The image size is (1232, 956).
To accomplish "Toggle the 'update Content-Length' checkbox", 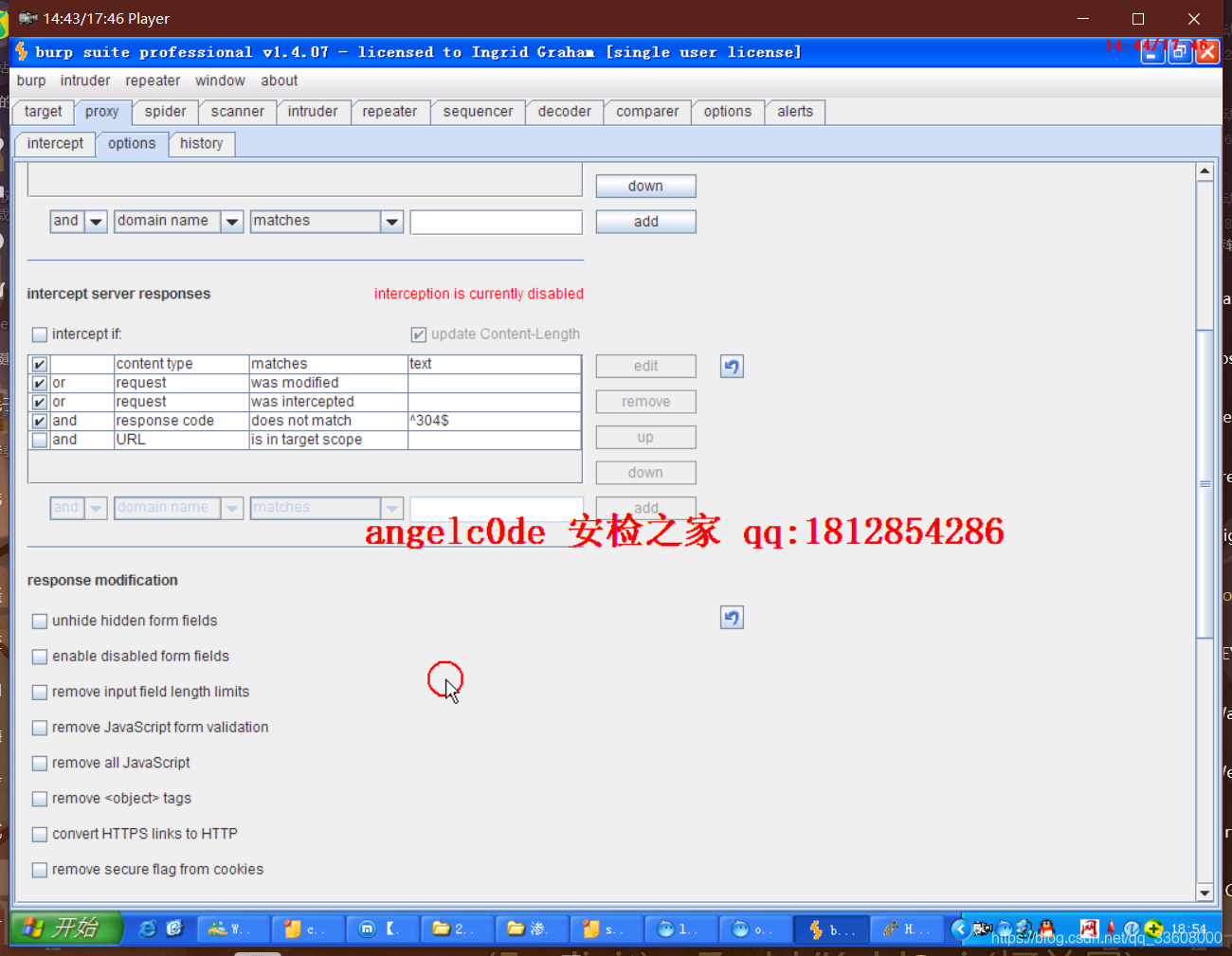I will [418, 334].
